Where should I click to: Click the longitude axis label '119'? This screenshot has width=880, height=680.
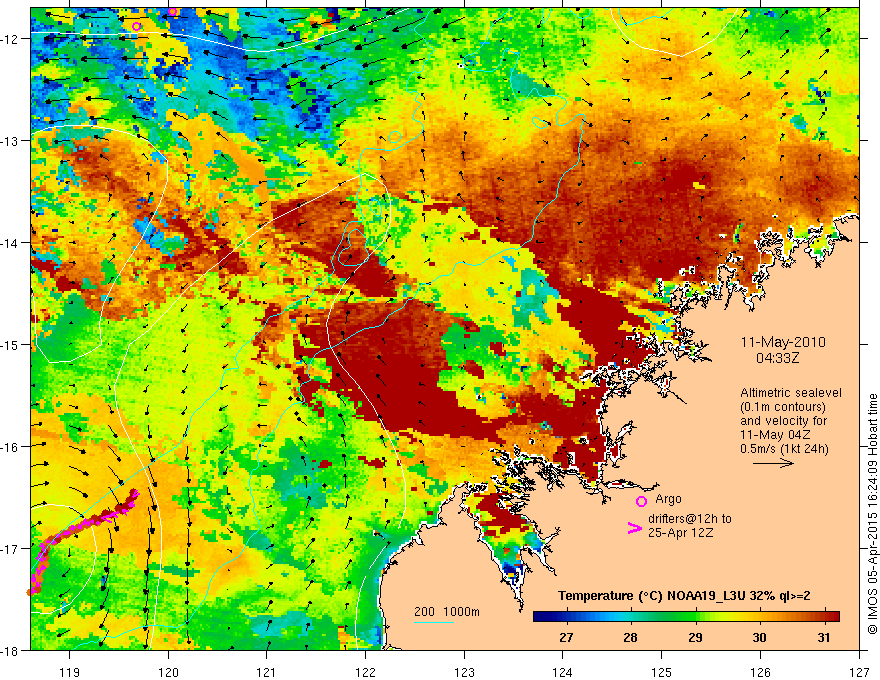point(70,672)
